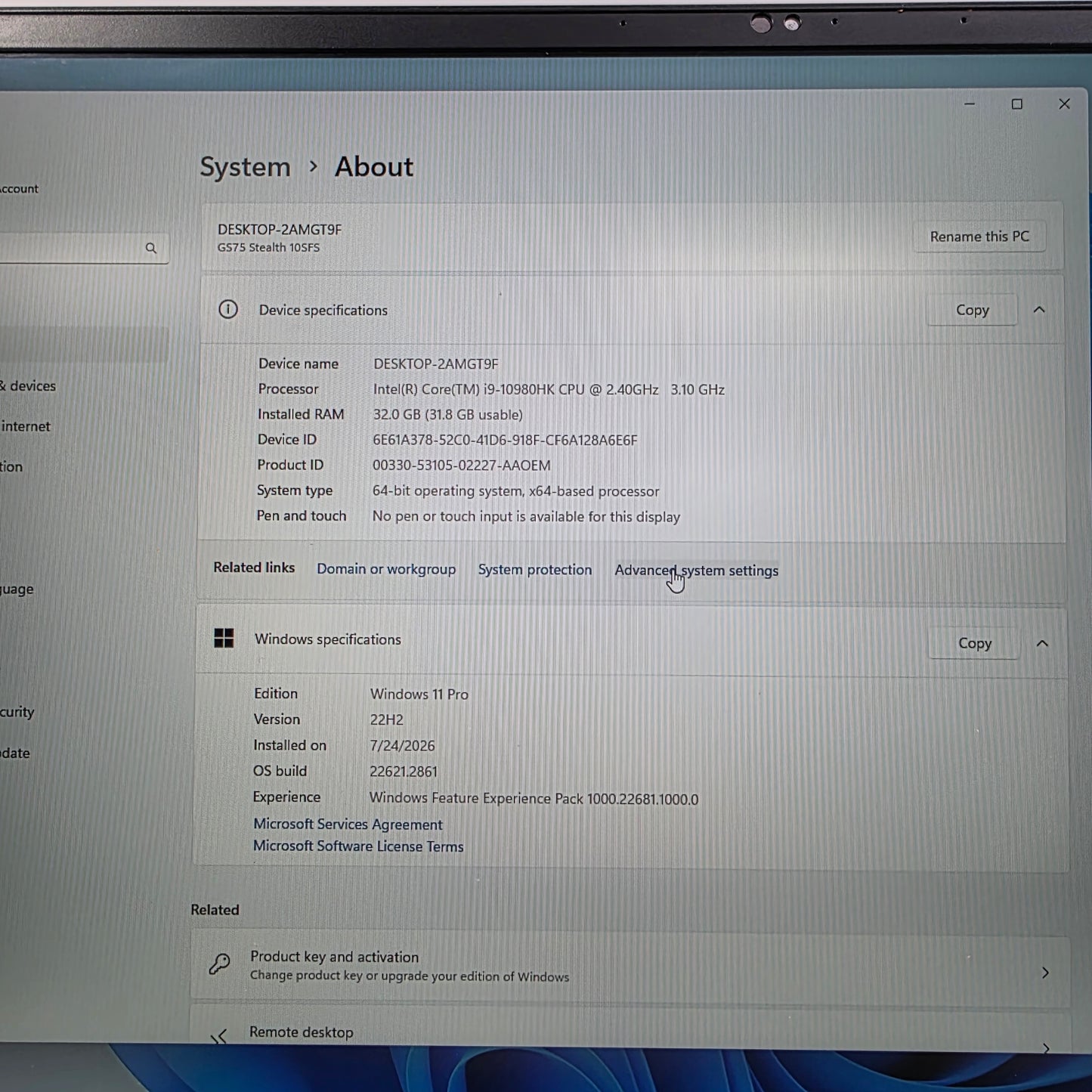Click the key icon for Product key and activation

click(220, 964)
